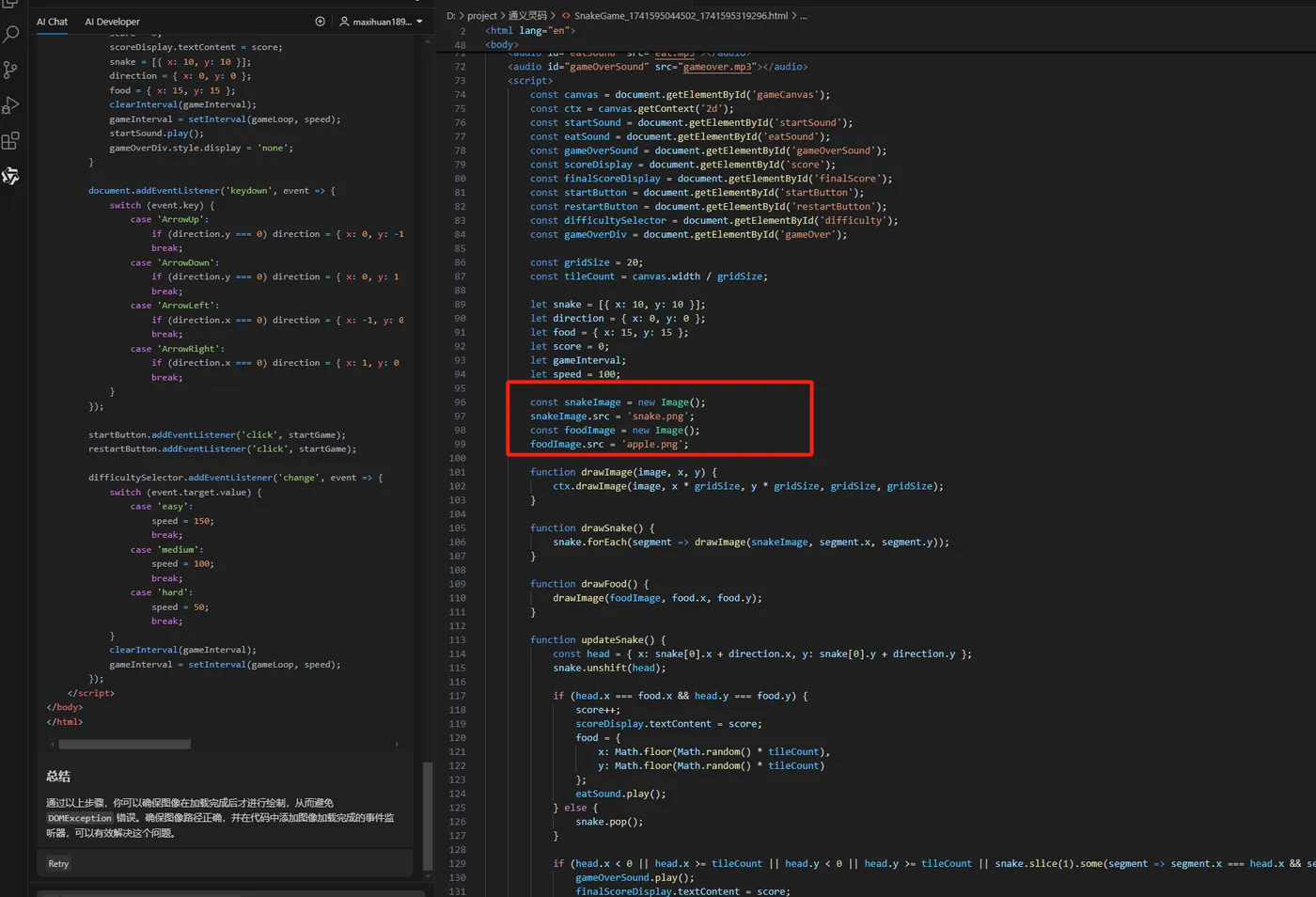Click 'startSound.play();' in the chat code
The height and width of the screenshot is (897, 1316).
tap(157, 134)
